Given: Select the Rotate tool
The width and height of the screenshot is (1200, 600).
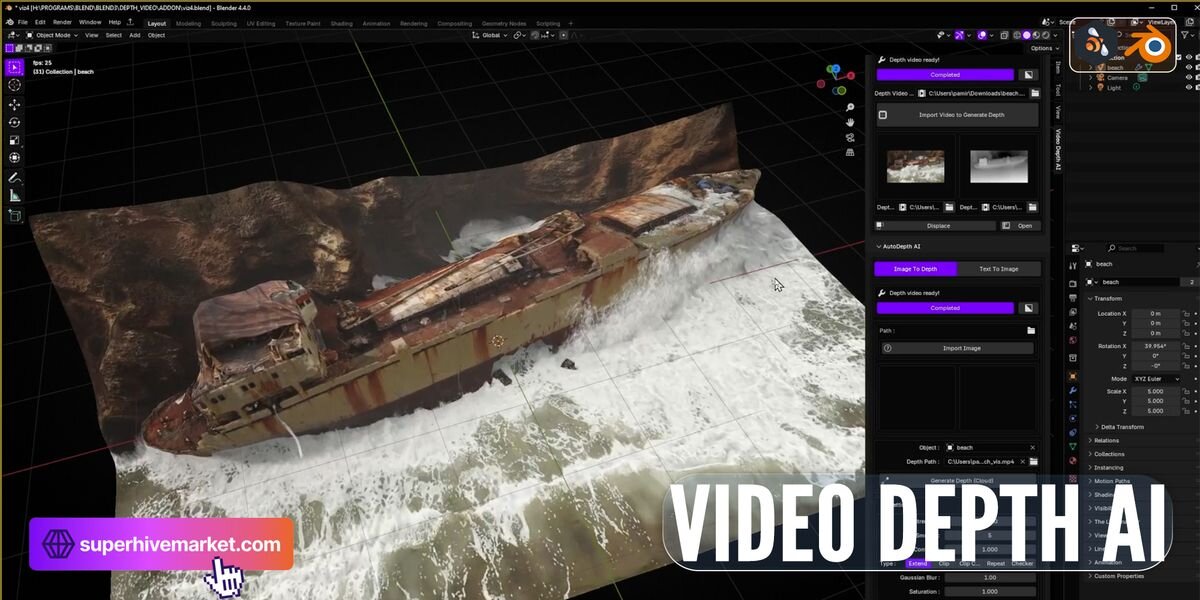Looking at the screenshot, I should pyautogui.click(x=15, y=122).
